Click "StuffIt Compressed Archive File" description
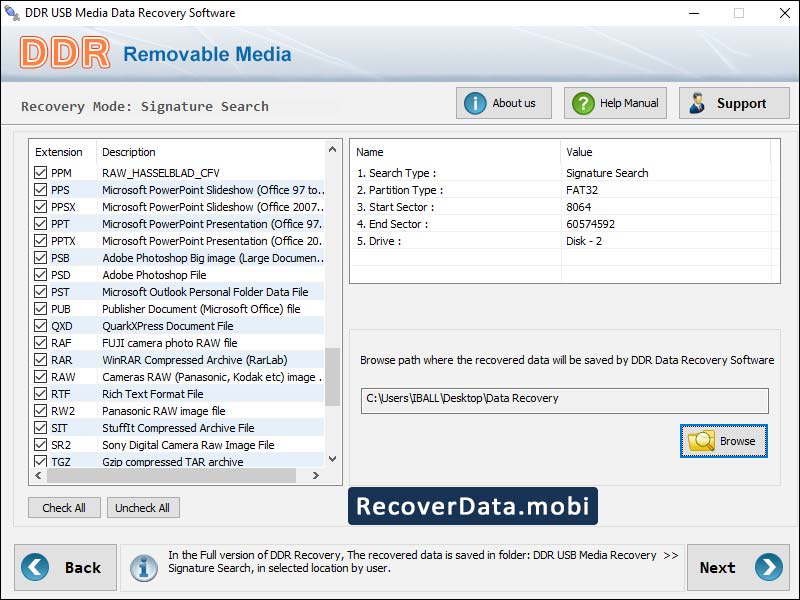This screenshot has width=800, height=600. pyautogui.click(x=178, y=428)
